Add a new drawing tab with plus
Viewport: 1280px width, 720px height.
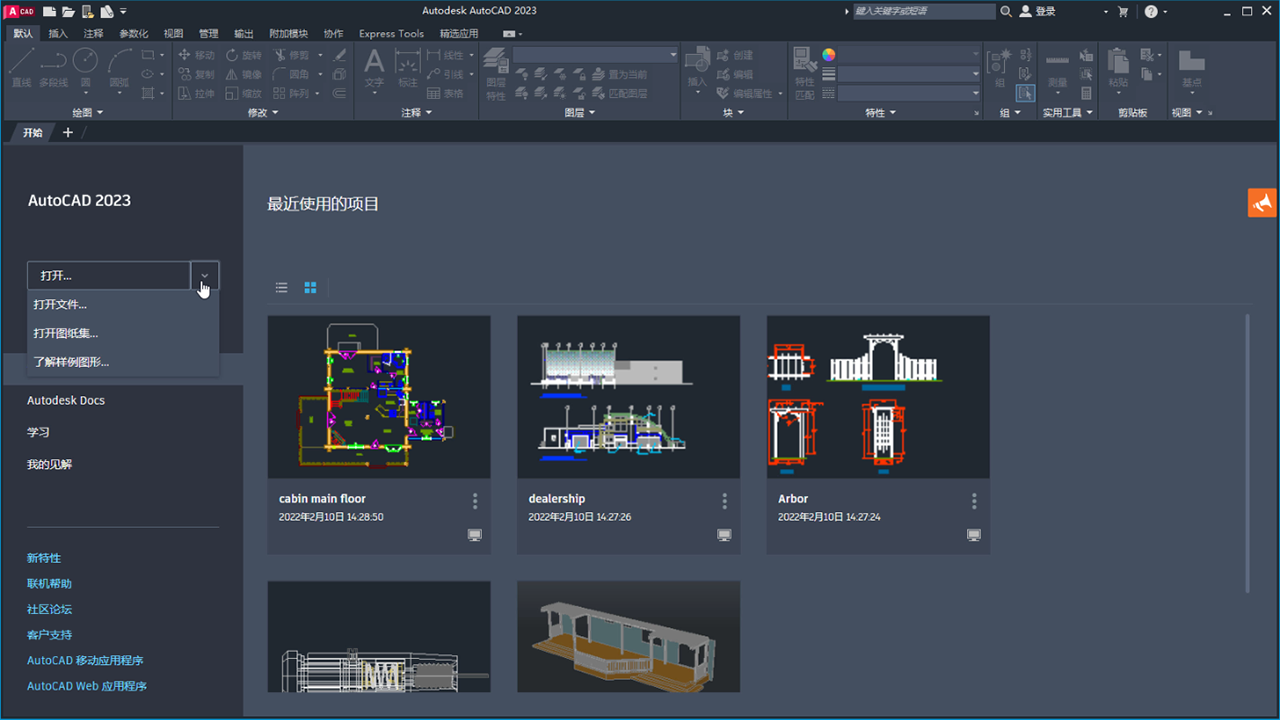click(68, 132)
